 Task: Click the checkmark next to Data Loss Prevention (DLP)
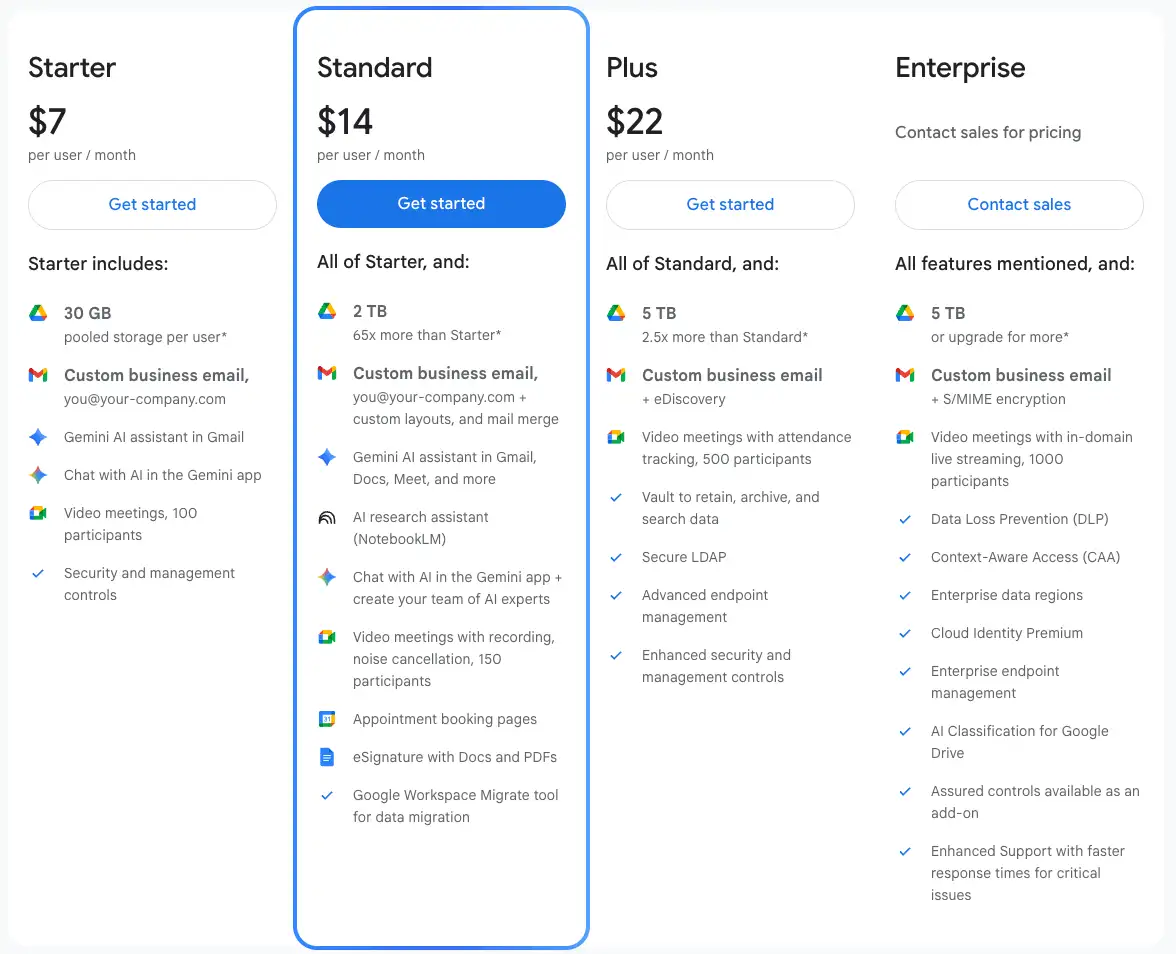[x=905, y=519]
